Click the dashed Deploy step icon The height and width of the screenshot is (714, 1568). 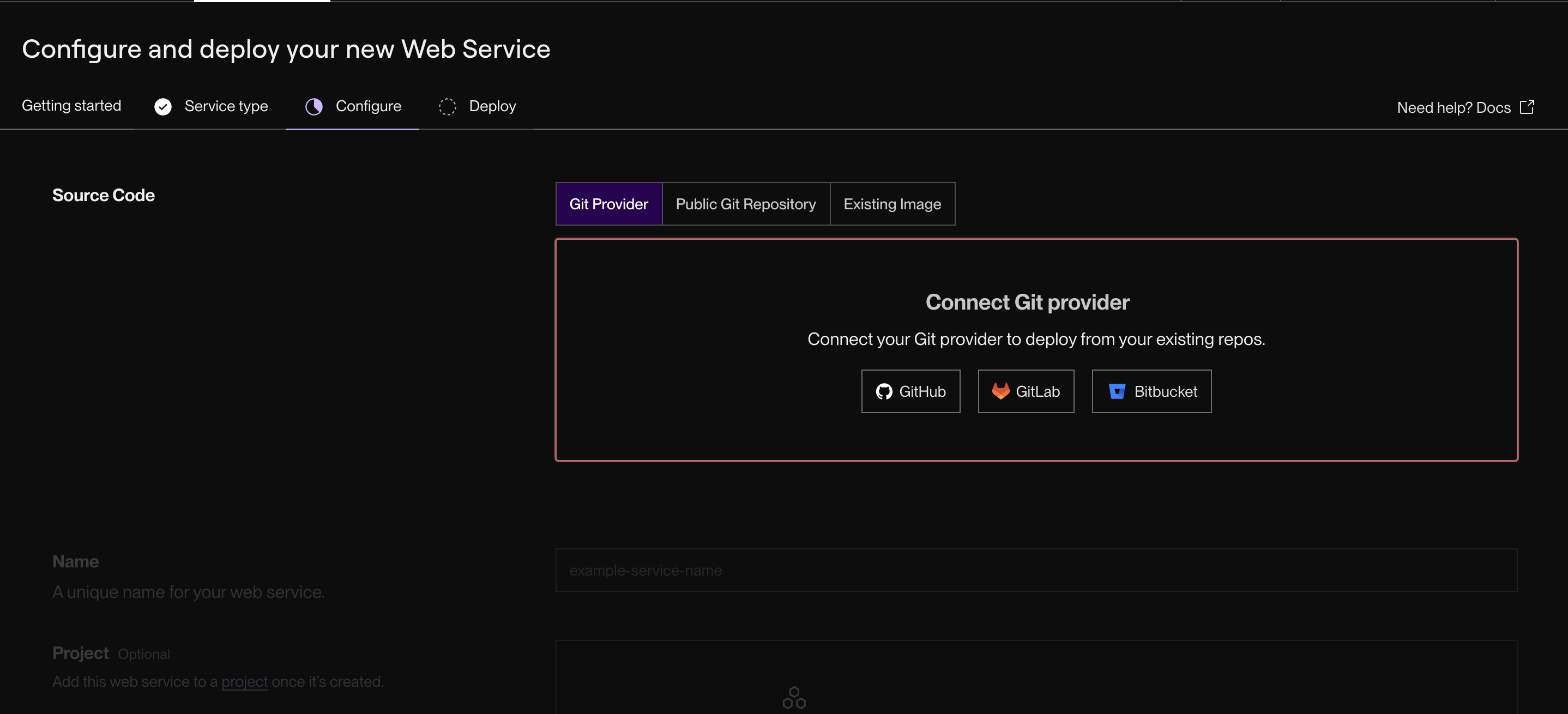[448, 106]
